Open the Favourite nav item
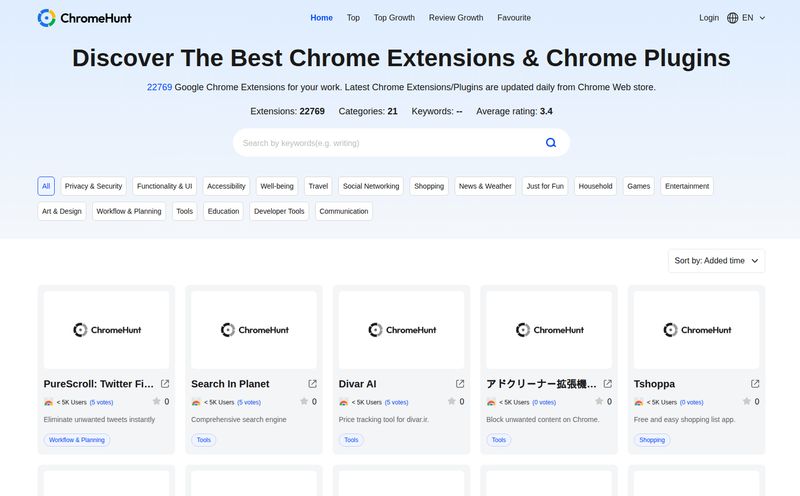The image size is (800, 496). [x=514, y=18]
